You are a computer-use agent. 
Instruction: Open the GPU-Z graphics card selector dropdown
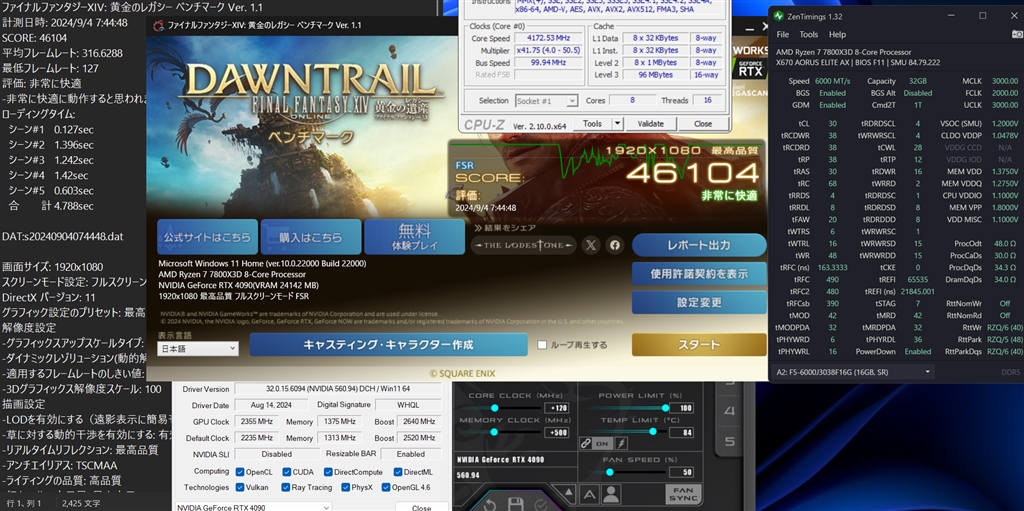253,507
